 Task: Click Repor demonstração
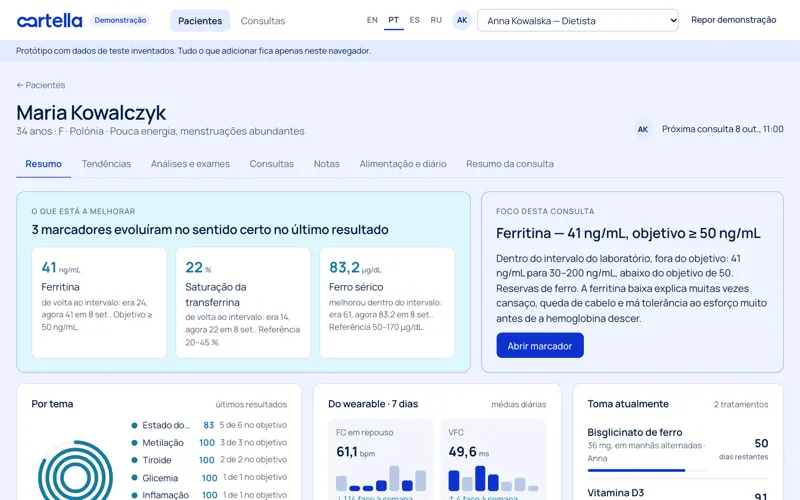734,20
